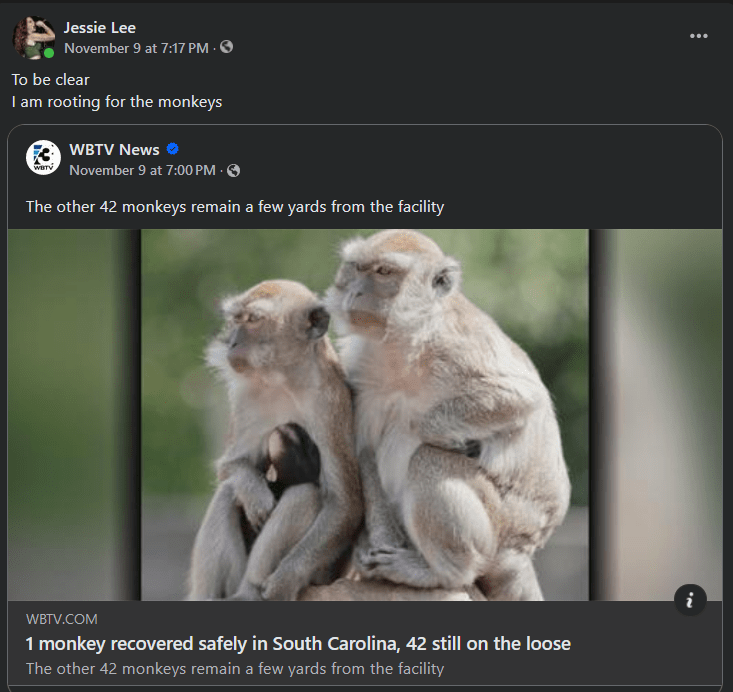Click the info icon on the link preview
Image resolution: width=733 pixels, height=692 pixels.
[690, 599]
